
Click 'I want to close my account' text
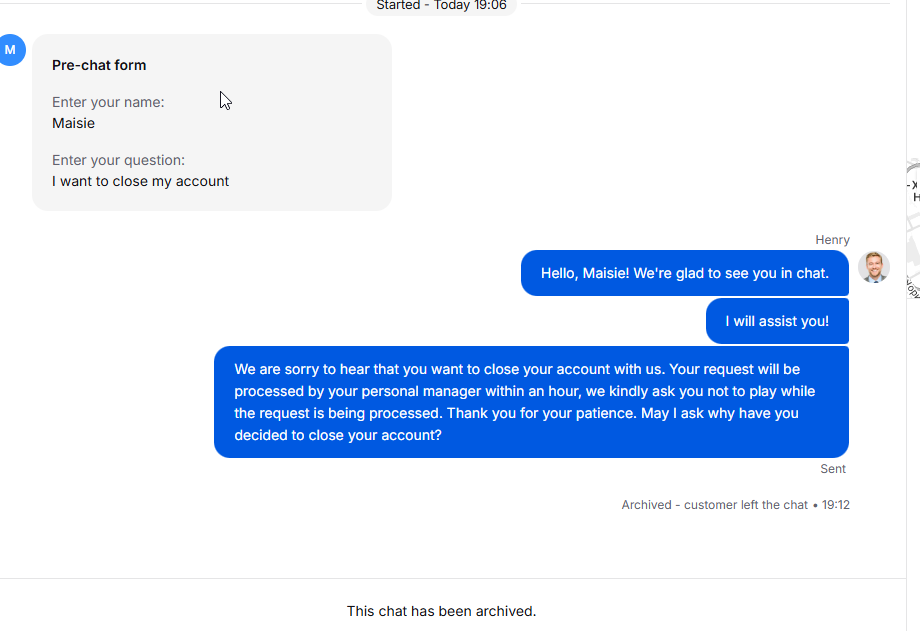[140, 181]
